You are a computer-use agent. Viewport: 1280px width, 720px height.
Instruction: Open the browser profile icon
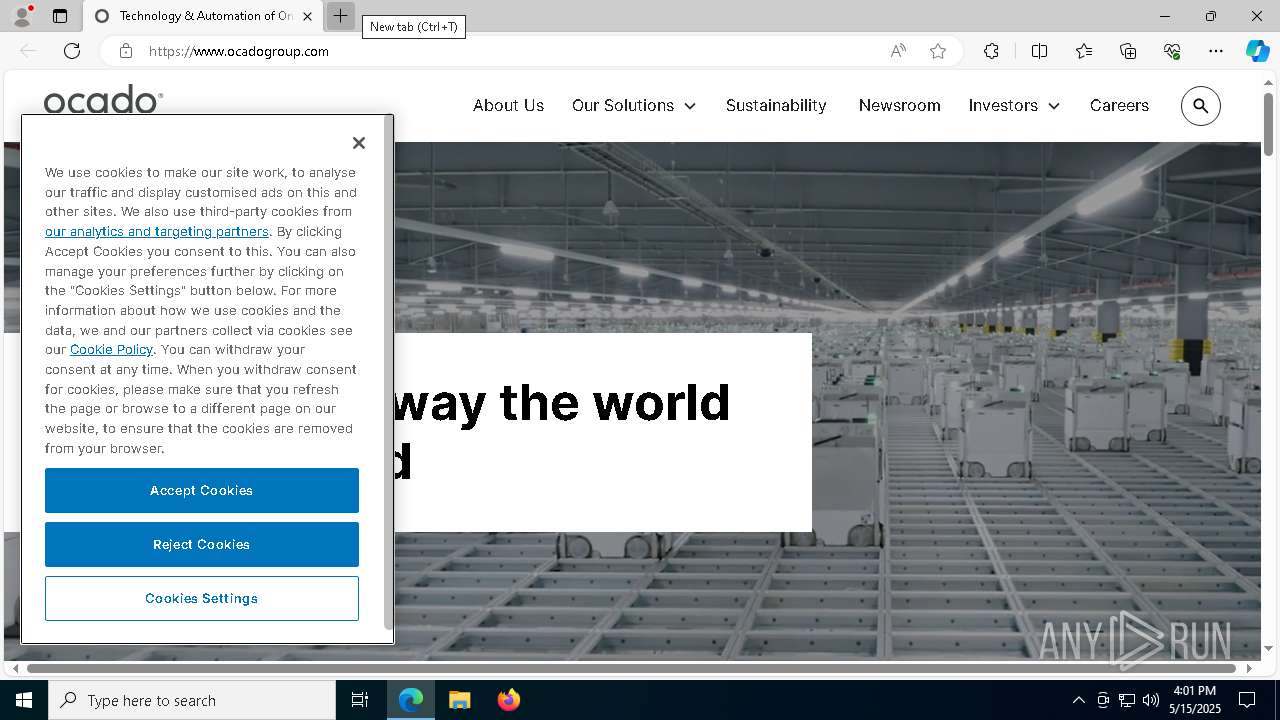click(x=21, y=16)
